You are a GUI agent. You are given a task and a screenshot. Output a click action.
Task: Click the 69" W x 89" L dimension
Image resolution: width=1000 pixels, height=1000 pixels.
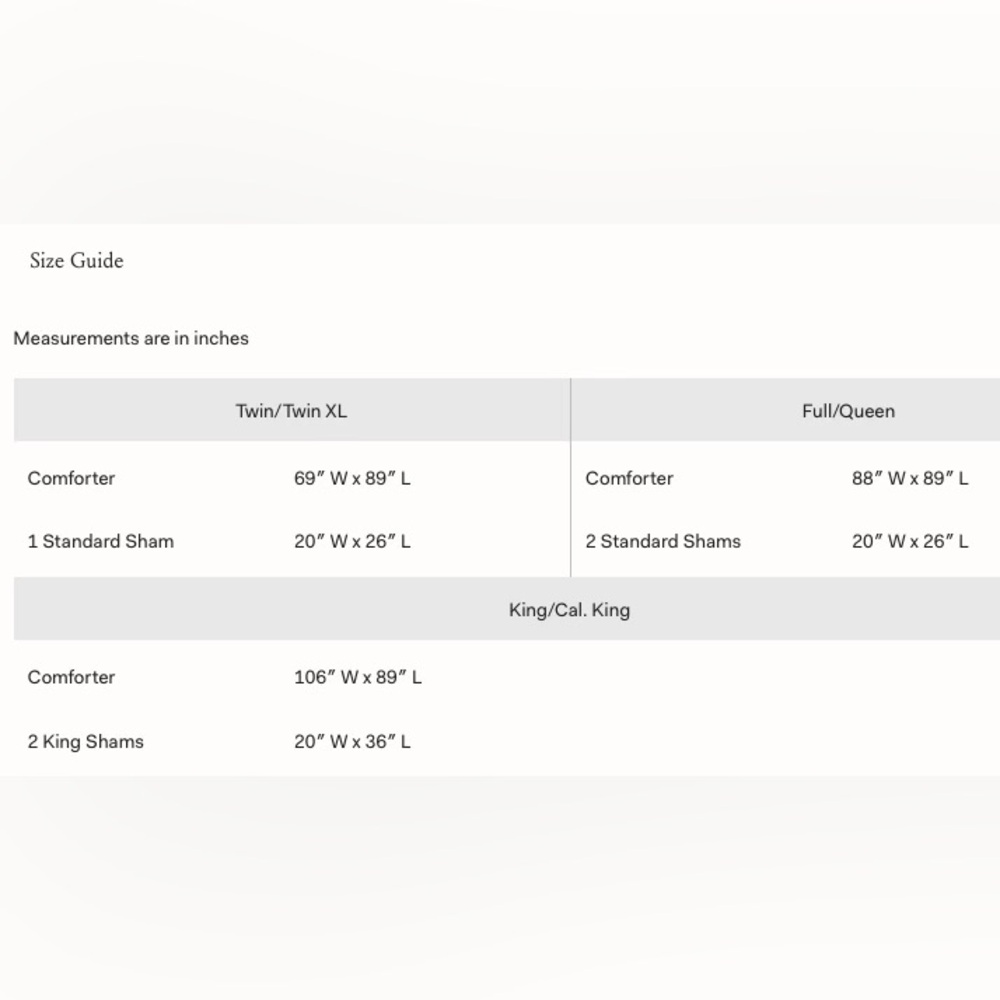352,478
